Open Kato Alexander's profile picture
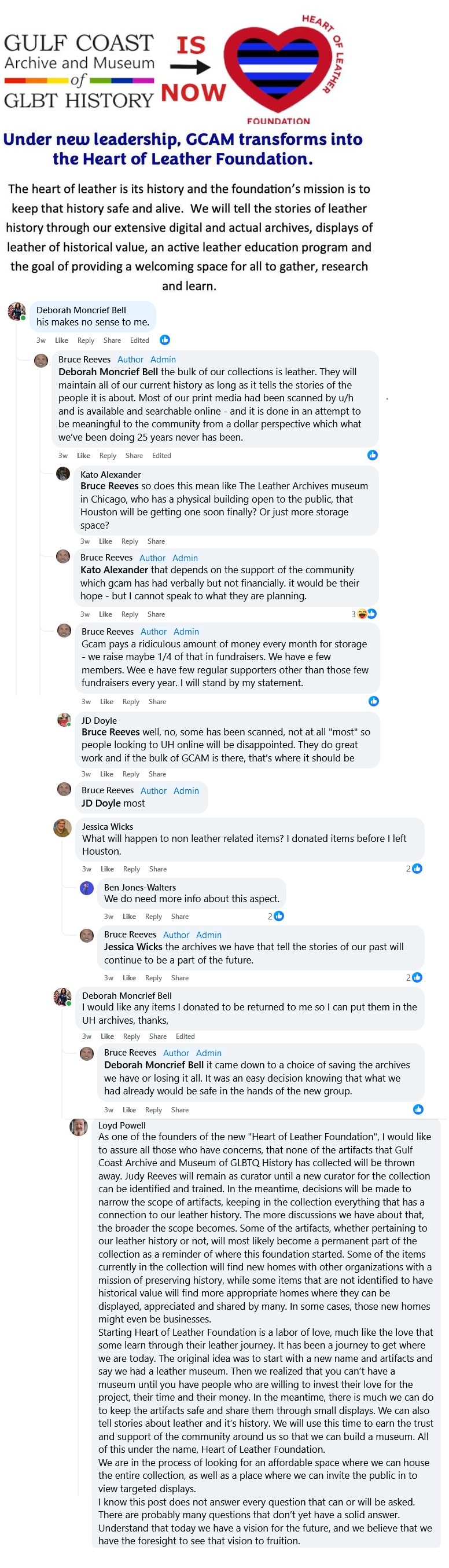The width and height of the screenshot is (449, 1568). click(x=63, y=474)
